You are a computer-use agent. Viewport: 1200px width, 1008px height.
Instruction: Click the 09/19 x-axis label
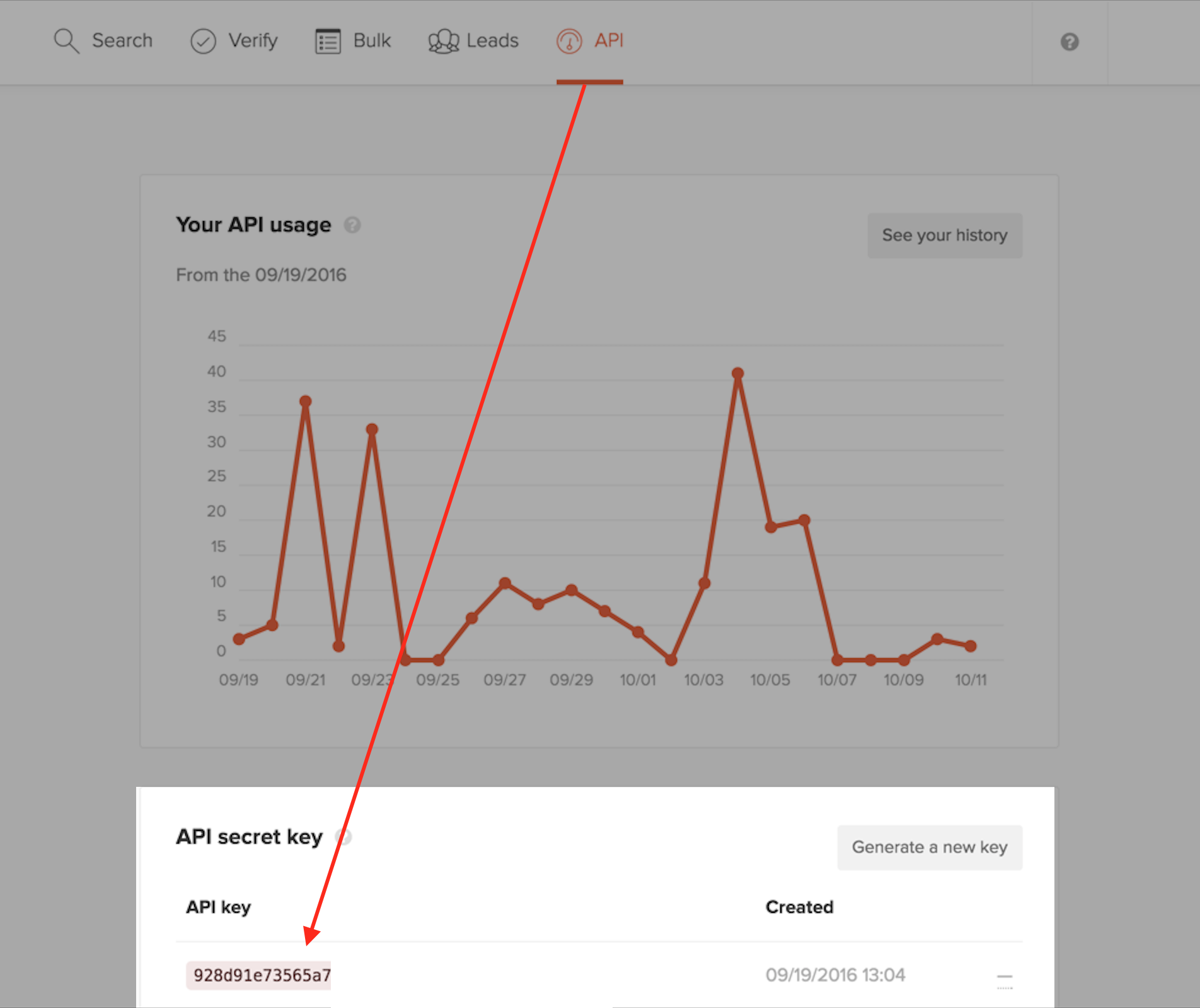pos(239,680)
